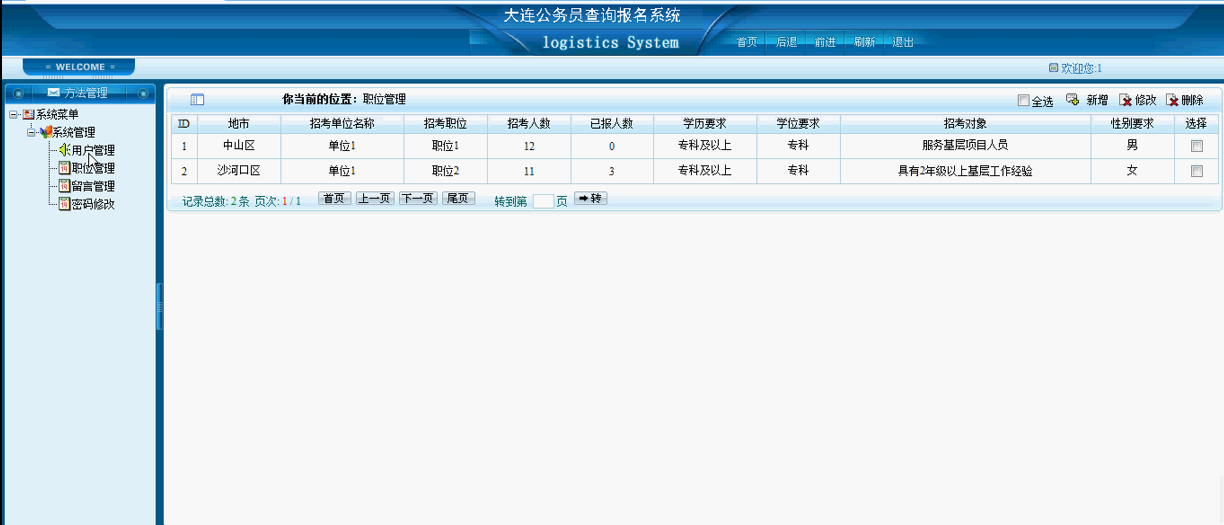Click the 招考单位名称 column header
1224x525 pixels.
click(342, 124)
